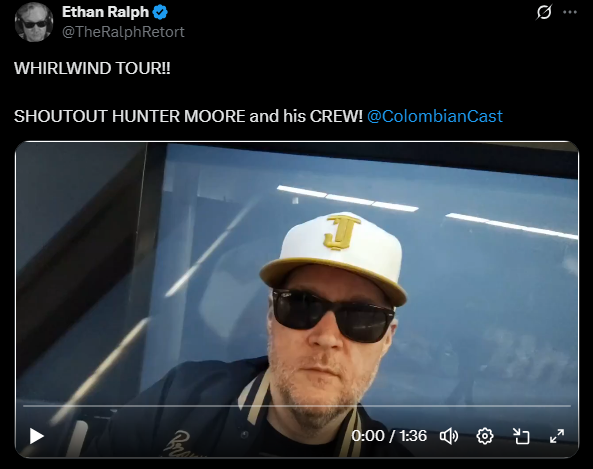593x469 pixels.
Task: Expand video to fullscreen
Action: pos(557,436)
